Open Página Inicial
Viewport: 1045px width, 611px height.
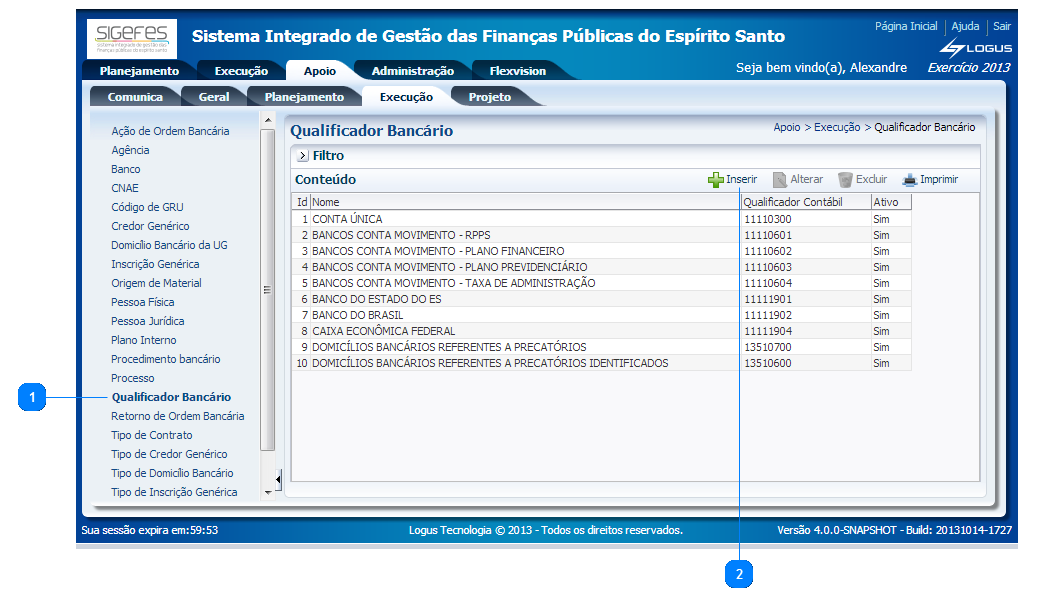point(906,26)
